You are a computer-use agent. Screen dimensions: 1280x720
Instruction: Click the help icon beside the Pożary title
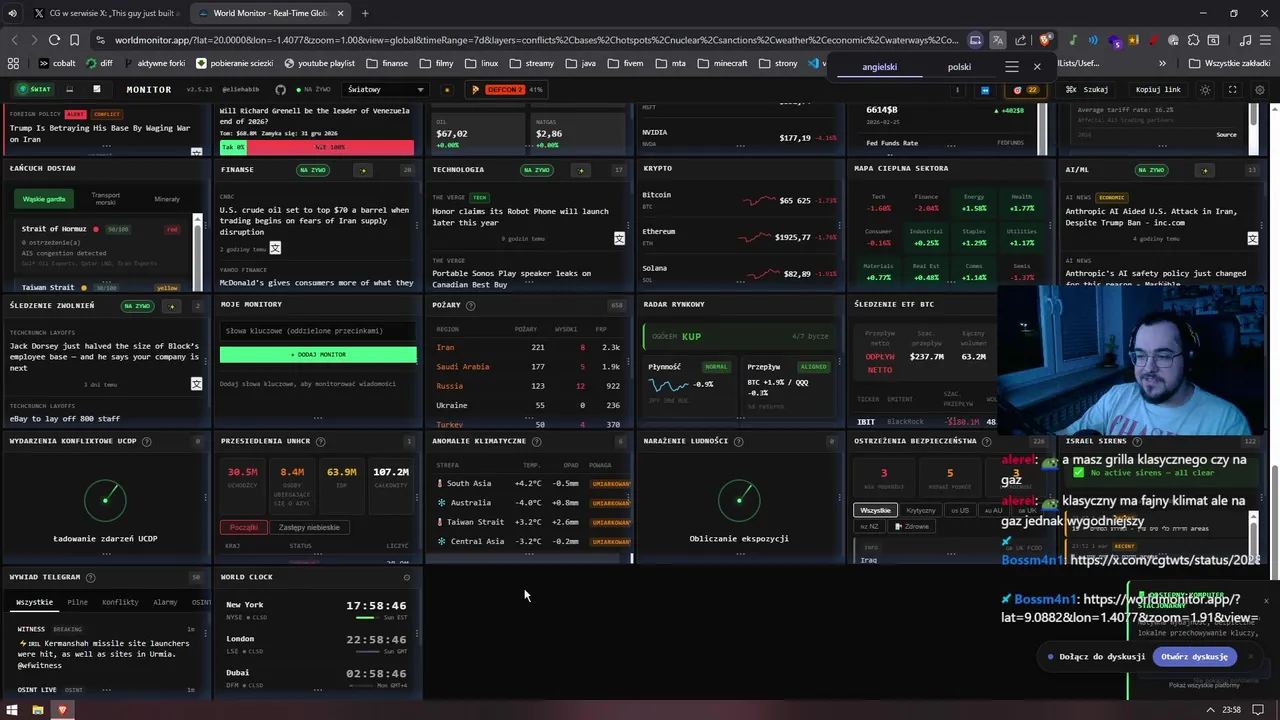tap(470, 305)
